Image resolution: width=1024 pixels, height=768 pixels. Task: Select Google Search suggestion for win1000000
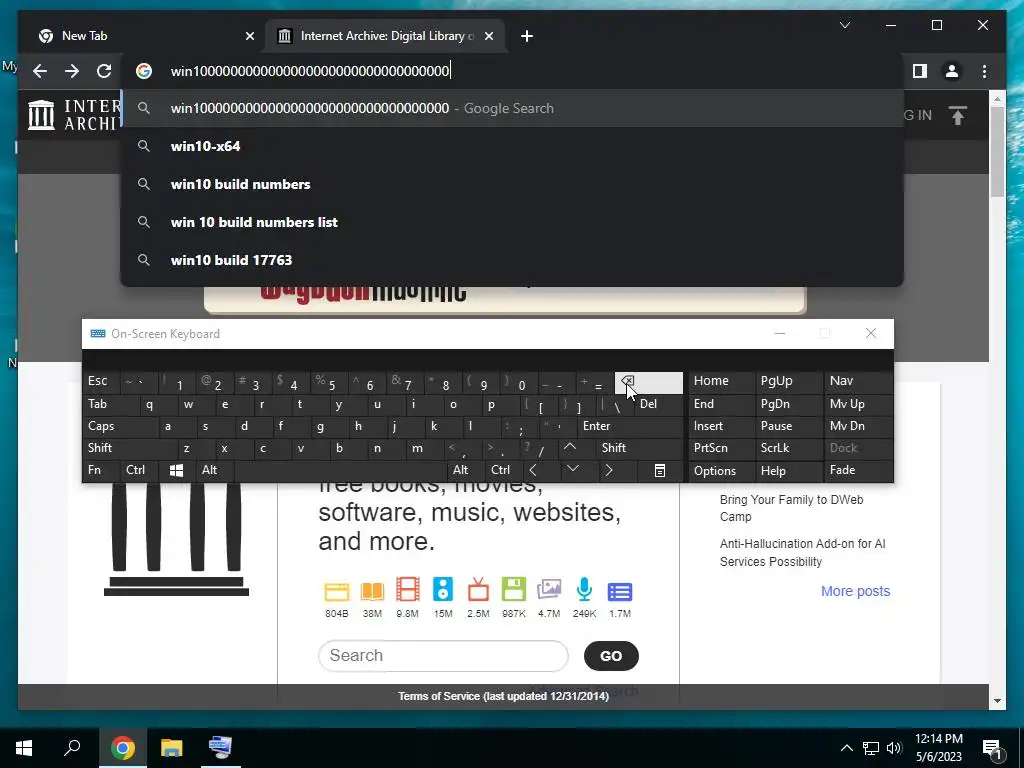pyautogui.click(x=512, y=108)
